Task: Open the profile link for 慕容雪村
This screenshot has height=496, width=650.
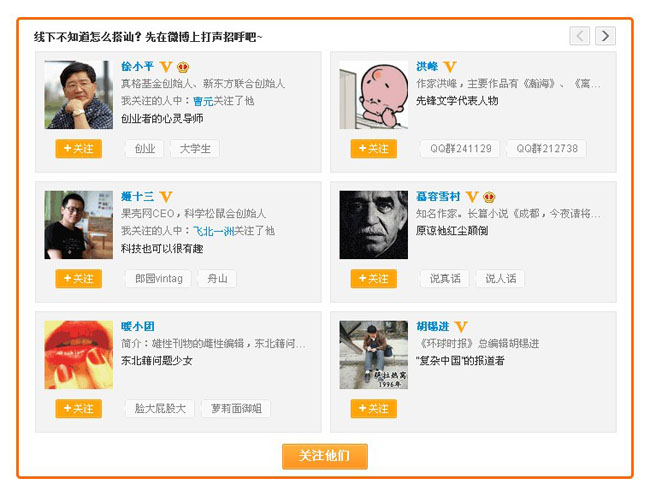Action: point(438,197)
